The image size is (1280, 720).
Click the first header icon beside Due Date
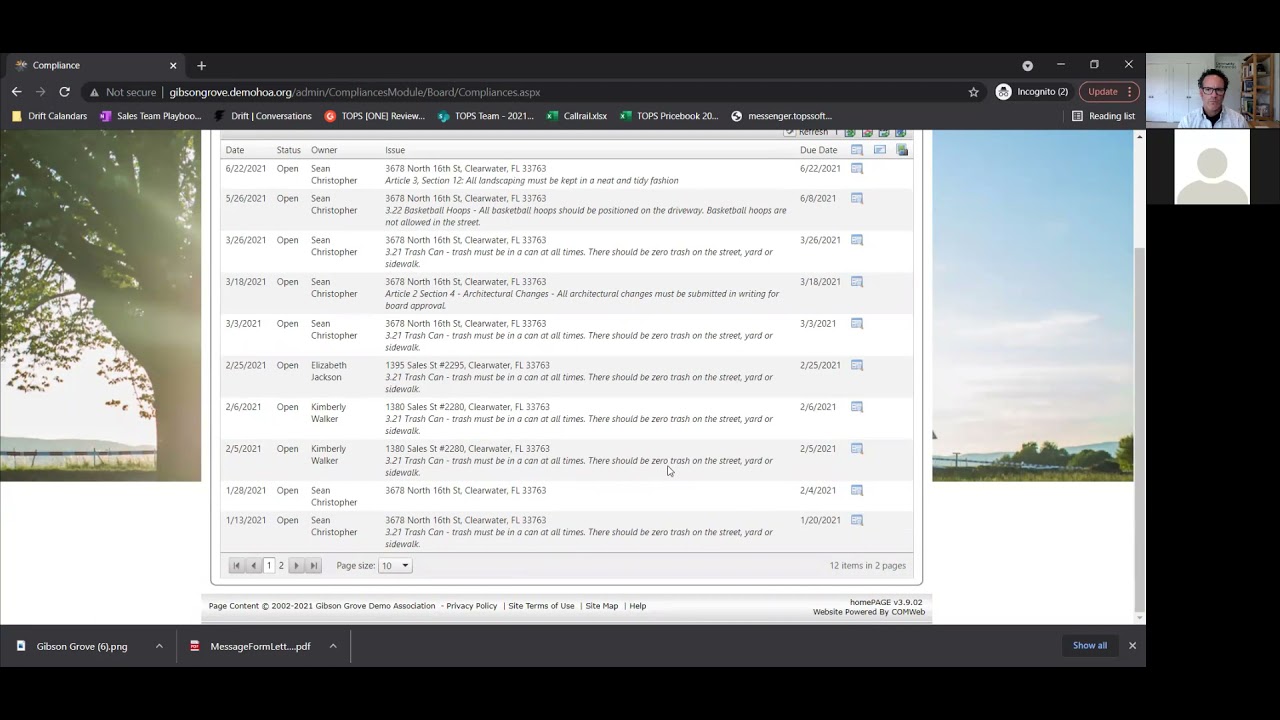pos(857,150)
